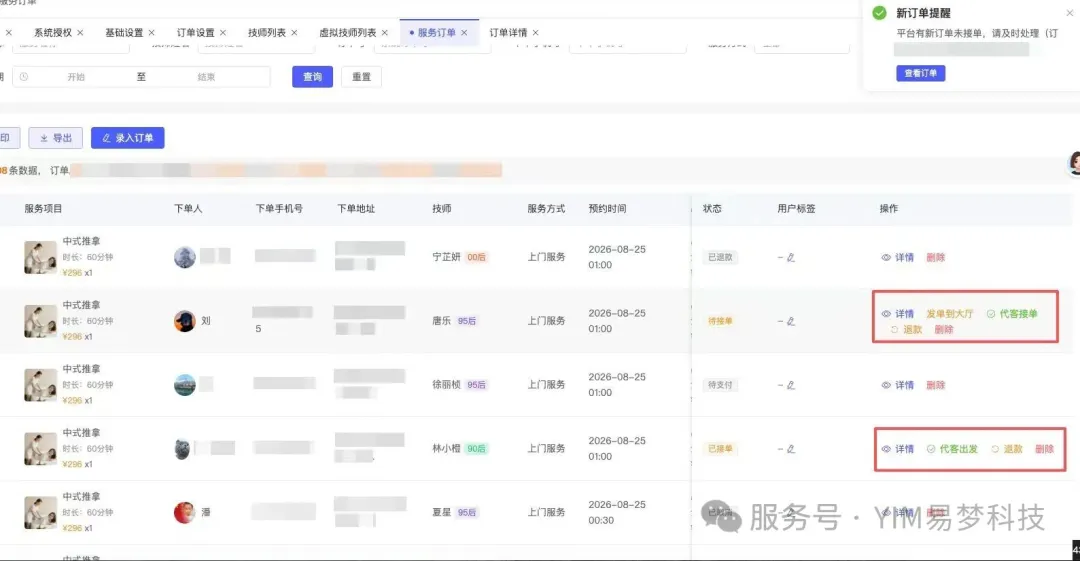
Task: View 详情 of 徐丽桢 order
Action: click(898, 385)
